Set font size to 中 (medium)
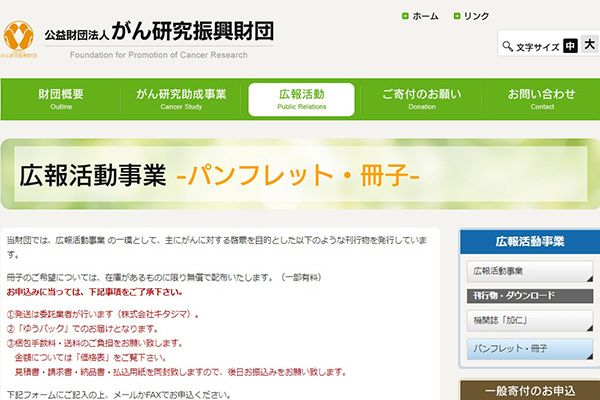This screenshot has width=600, height=400. point(570,45)
